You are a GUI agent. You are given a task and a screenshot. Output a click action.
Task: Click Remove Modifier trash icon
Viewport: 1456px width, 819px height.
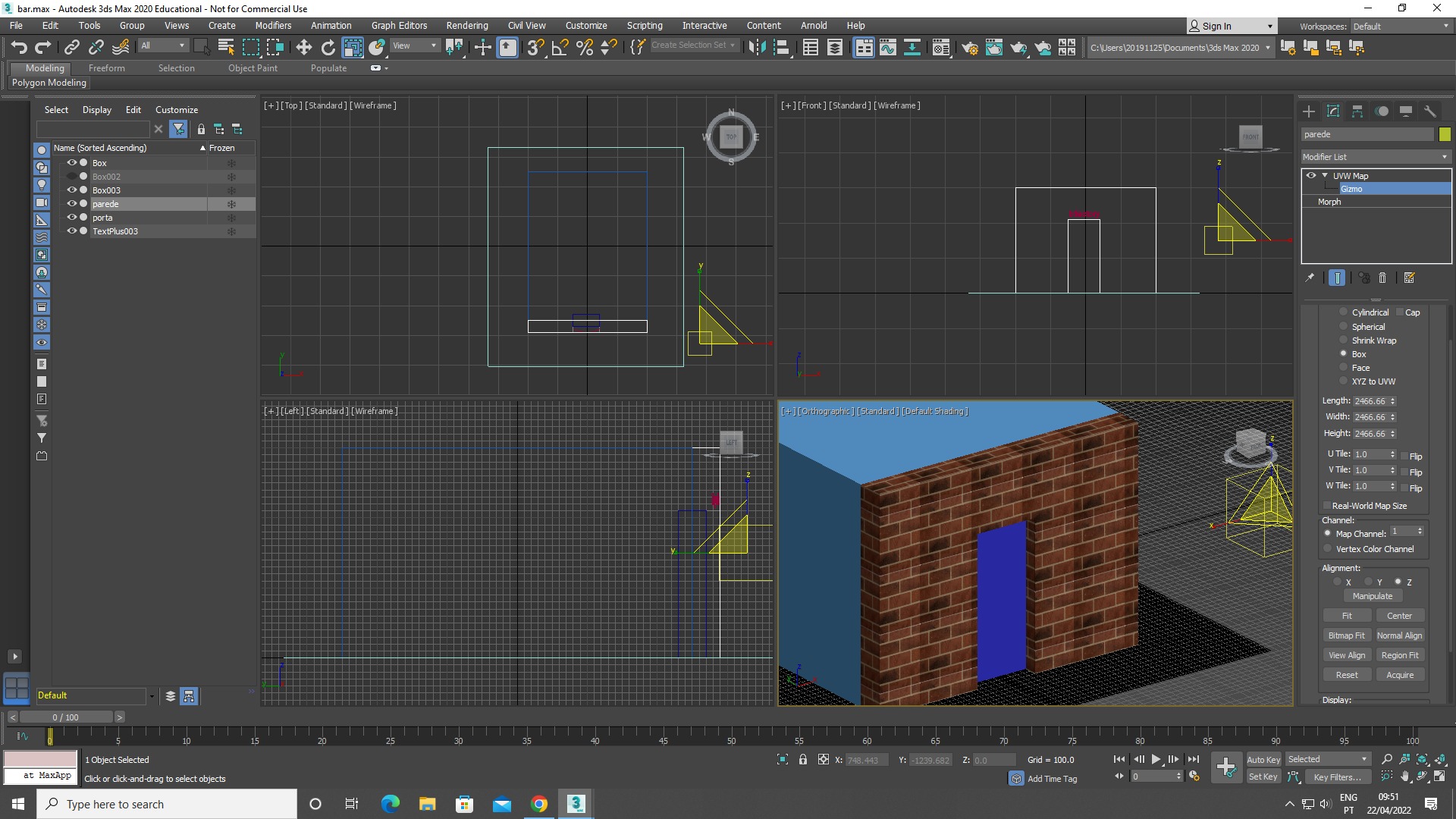click(x=1382, y=278)
